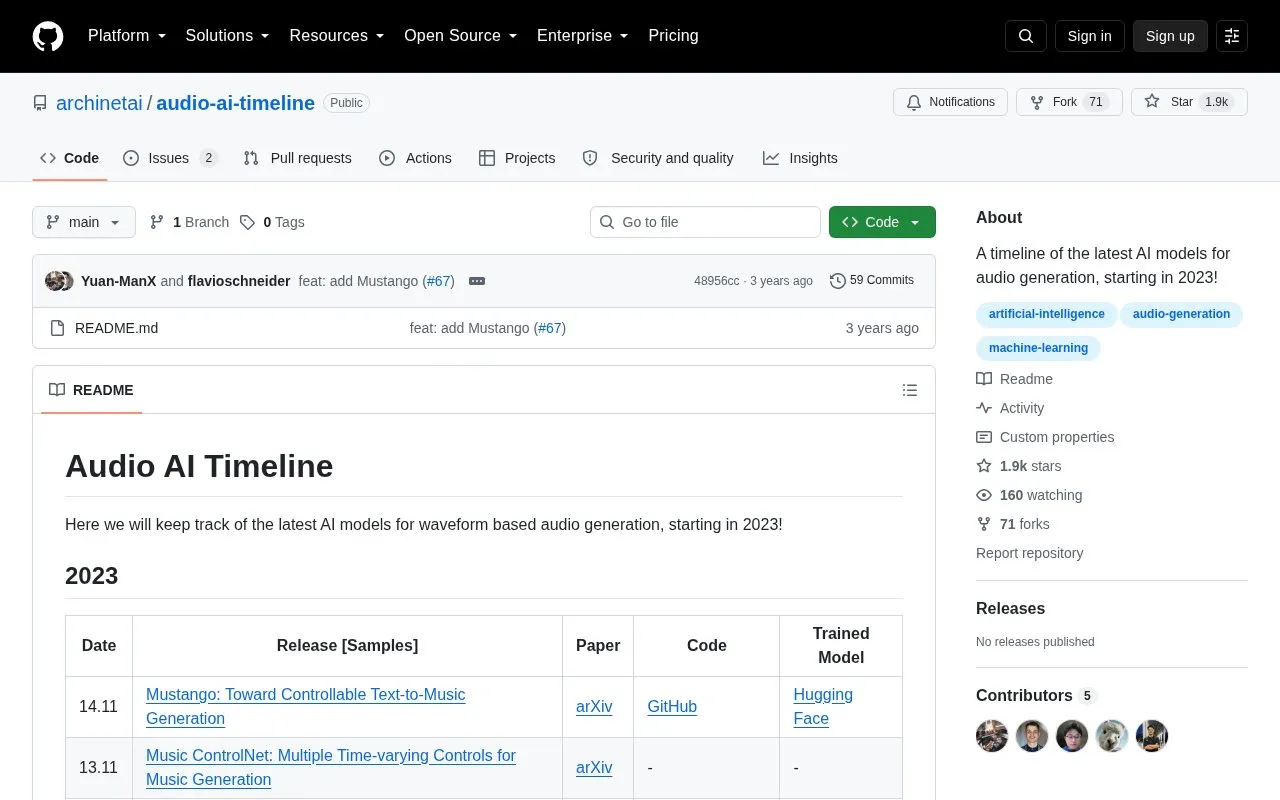1280x800 pixels.
Task: Fork the repository via Fork button
Action: 1069,102
